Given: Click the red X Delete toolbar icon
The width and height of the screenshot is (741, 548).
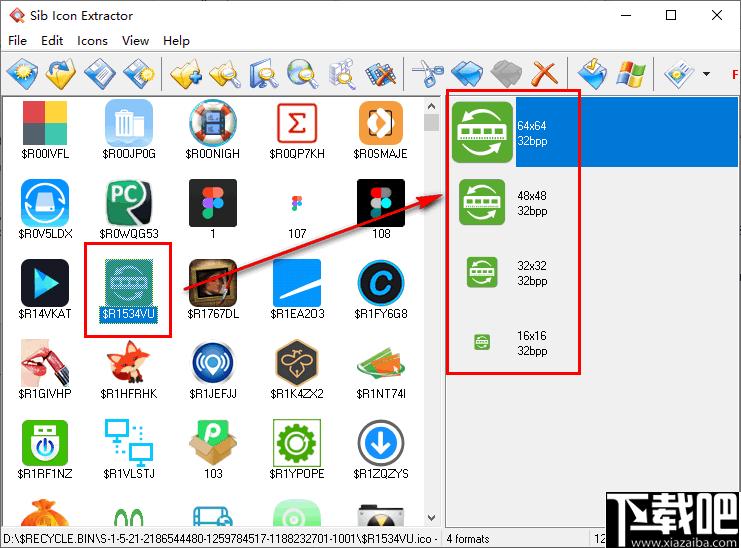Looking at the screenshot, I should coord(544,73).
